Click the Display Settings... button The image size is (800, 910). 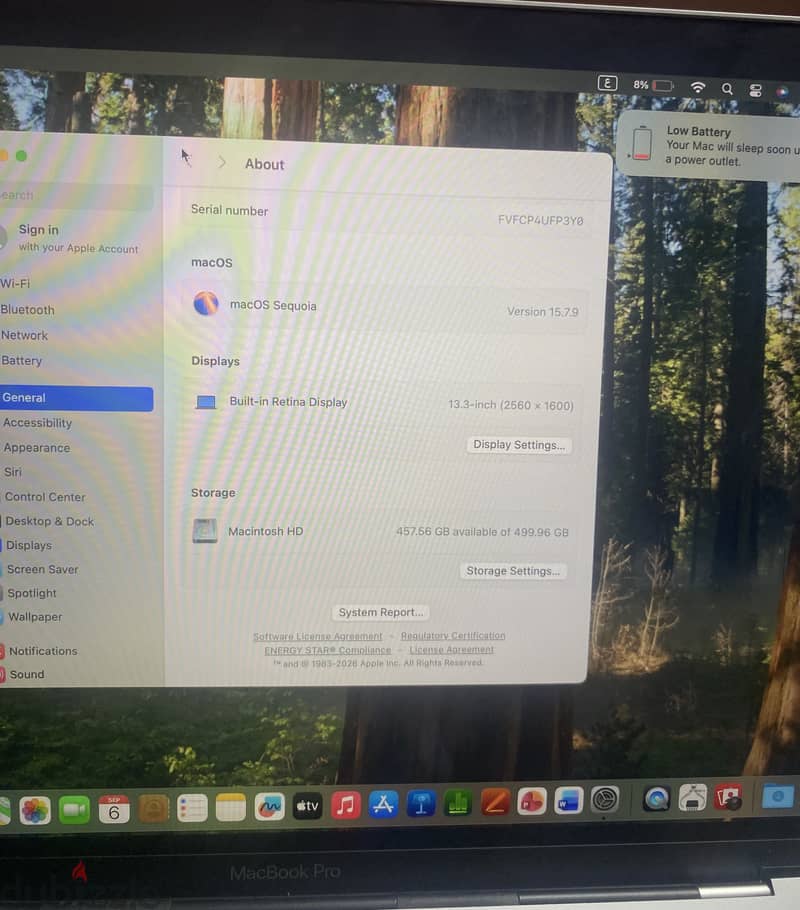[519, 445]
